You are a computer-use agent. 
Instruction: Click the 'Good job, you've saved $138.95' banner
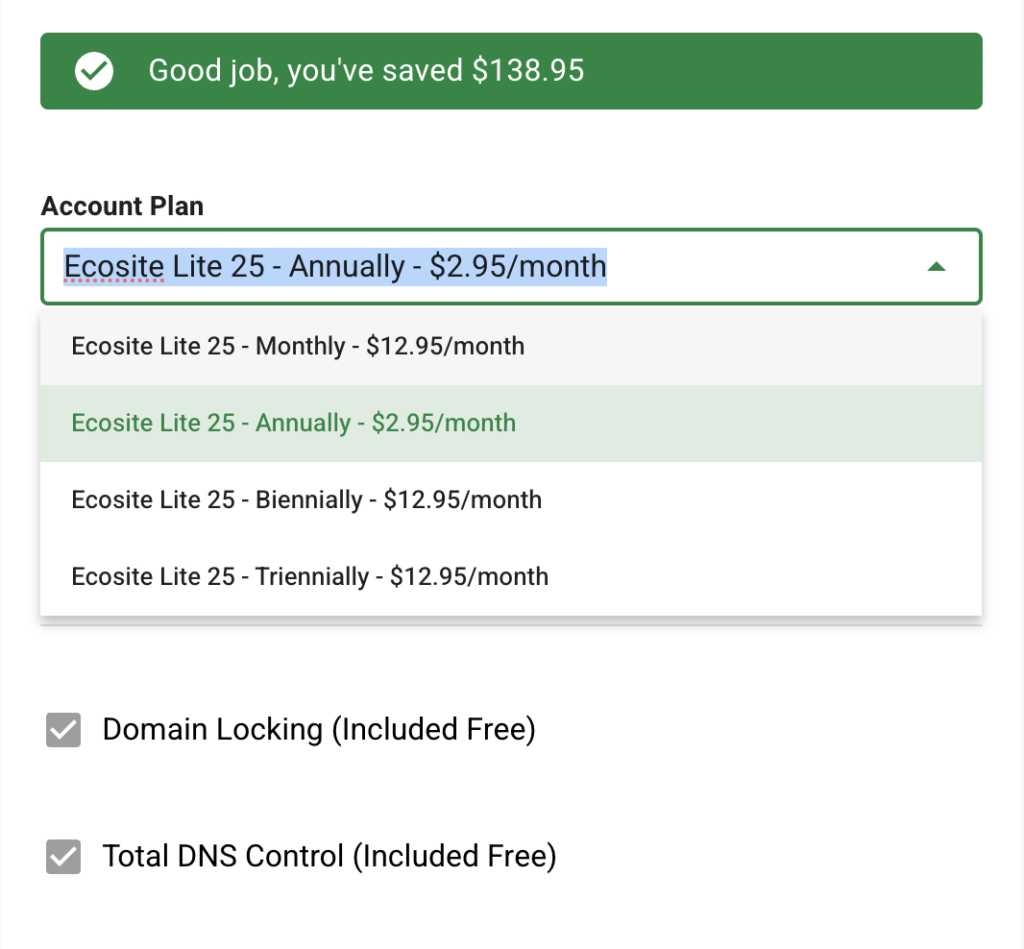click(x=511, y=70)
